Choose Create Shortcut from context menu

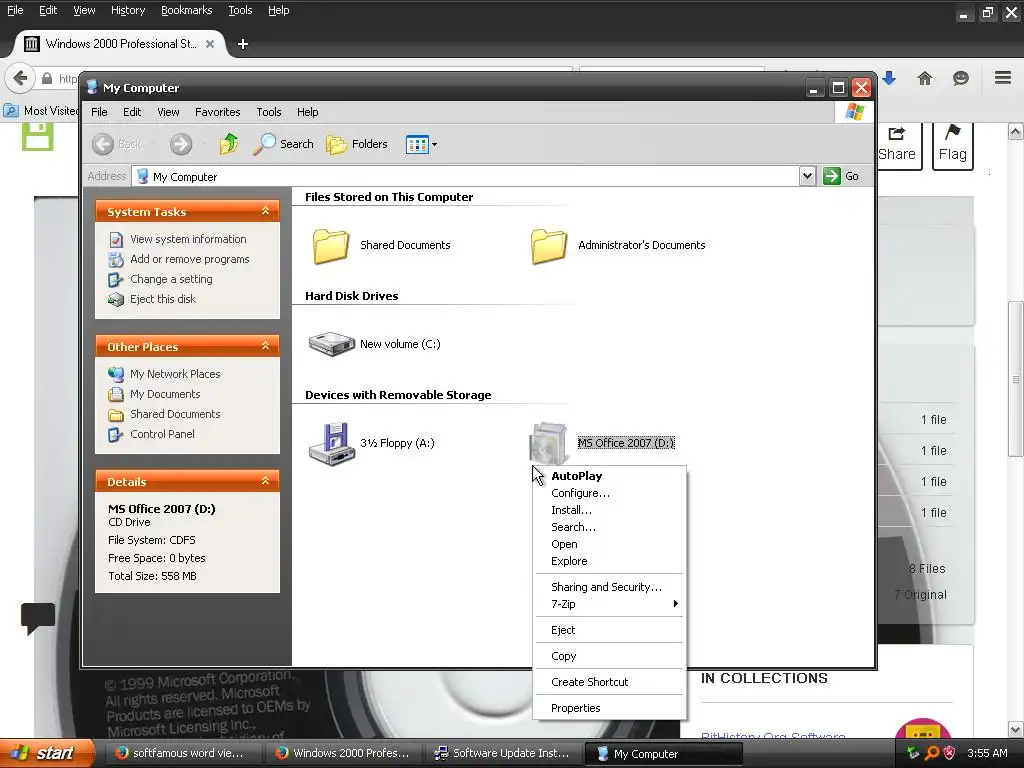[609, 682]
